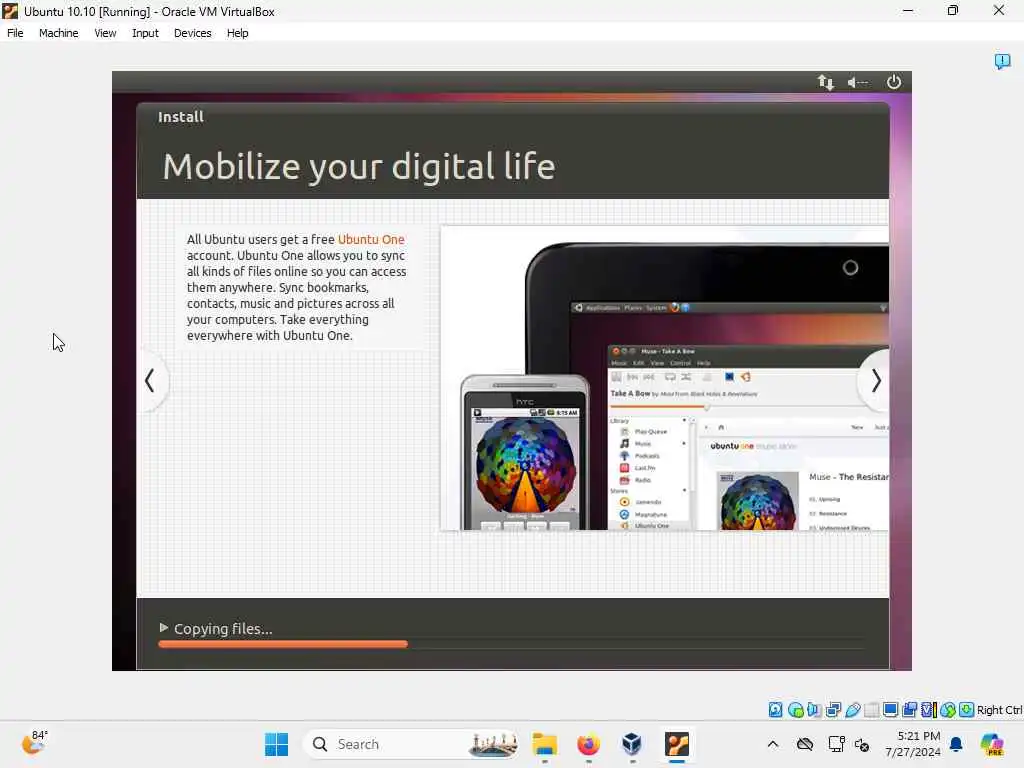
Task: Open the notifications bell icon
Action: pyautogui.click(x=956, y=744)
